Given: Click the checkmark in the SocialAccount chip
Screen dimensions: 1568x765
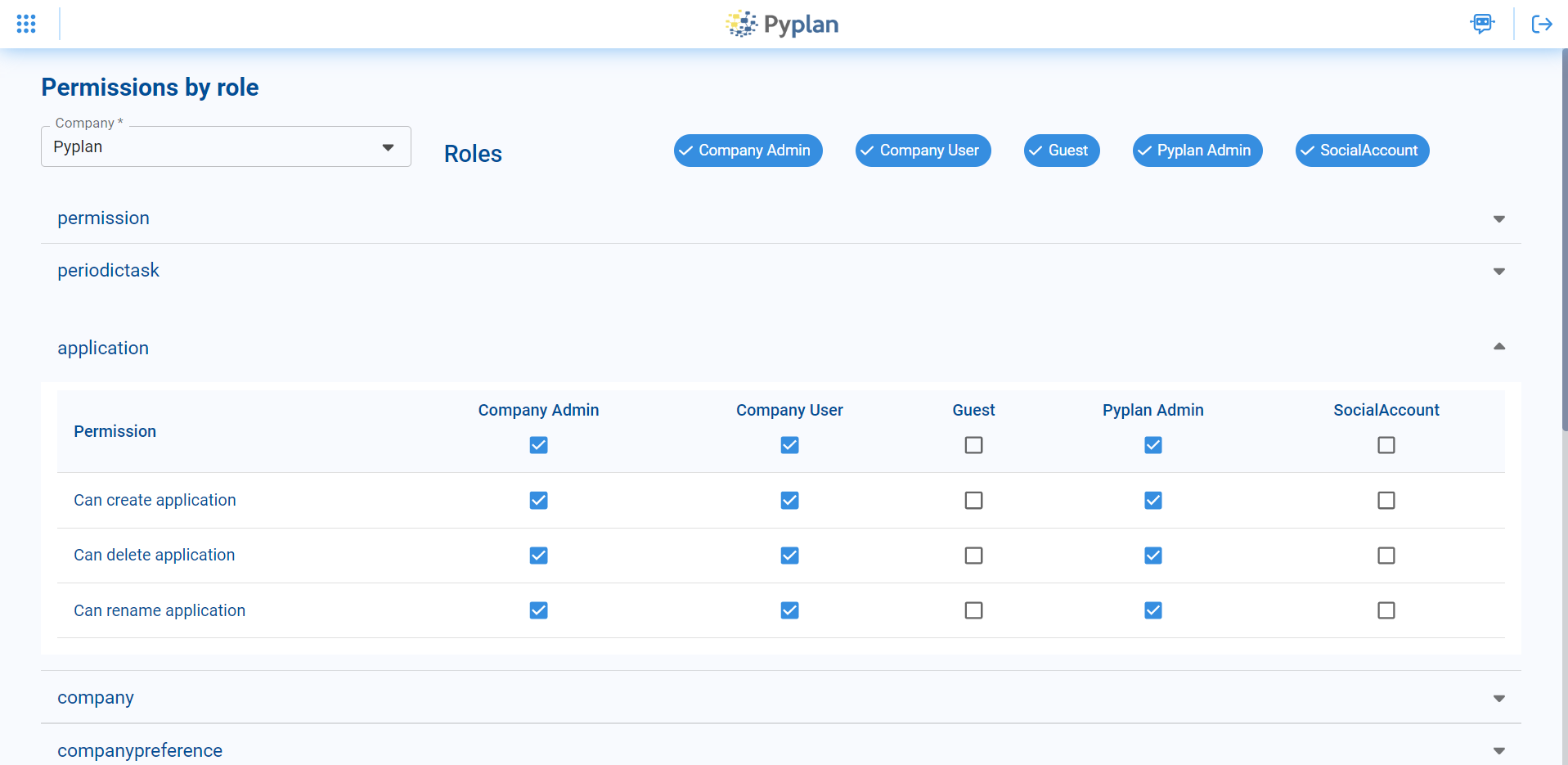Looking at the screenshot, I should pos(1308,151).
